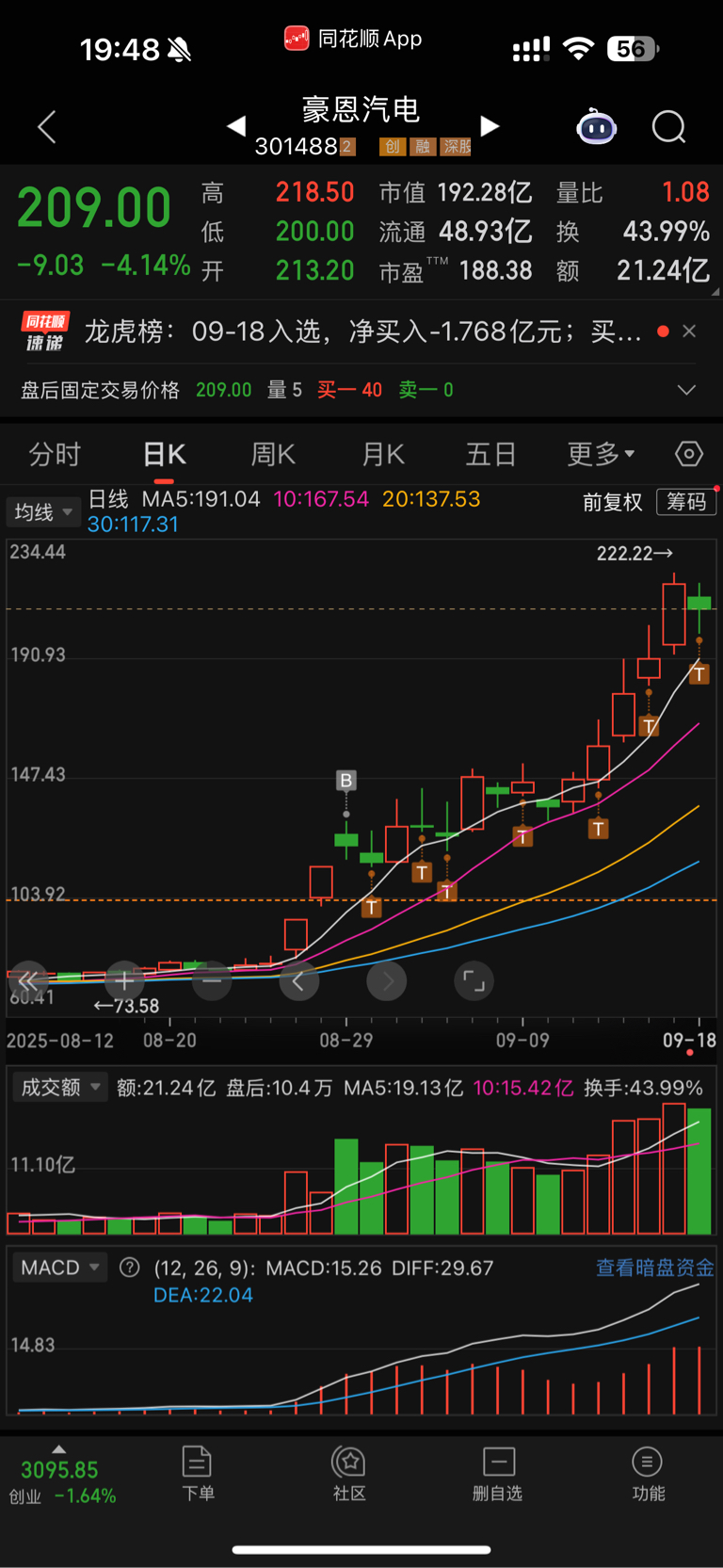Go to previous stock with left triangle
723x1568 pixels.
click(236, 125)
